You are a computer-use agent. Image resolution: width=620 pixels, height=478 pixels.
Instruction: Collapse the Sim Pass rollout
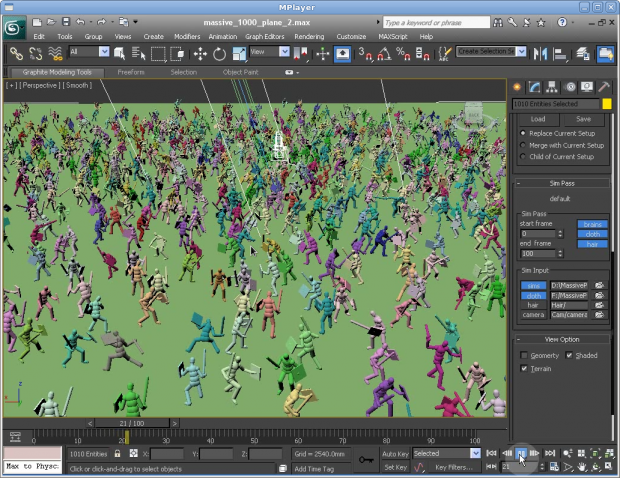(561, 183)
